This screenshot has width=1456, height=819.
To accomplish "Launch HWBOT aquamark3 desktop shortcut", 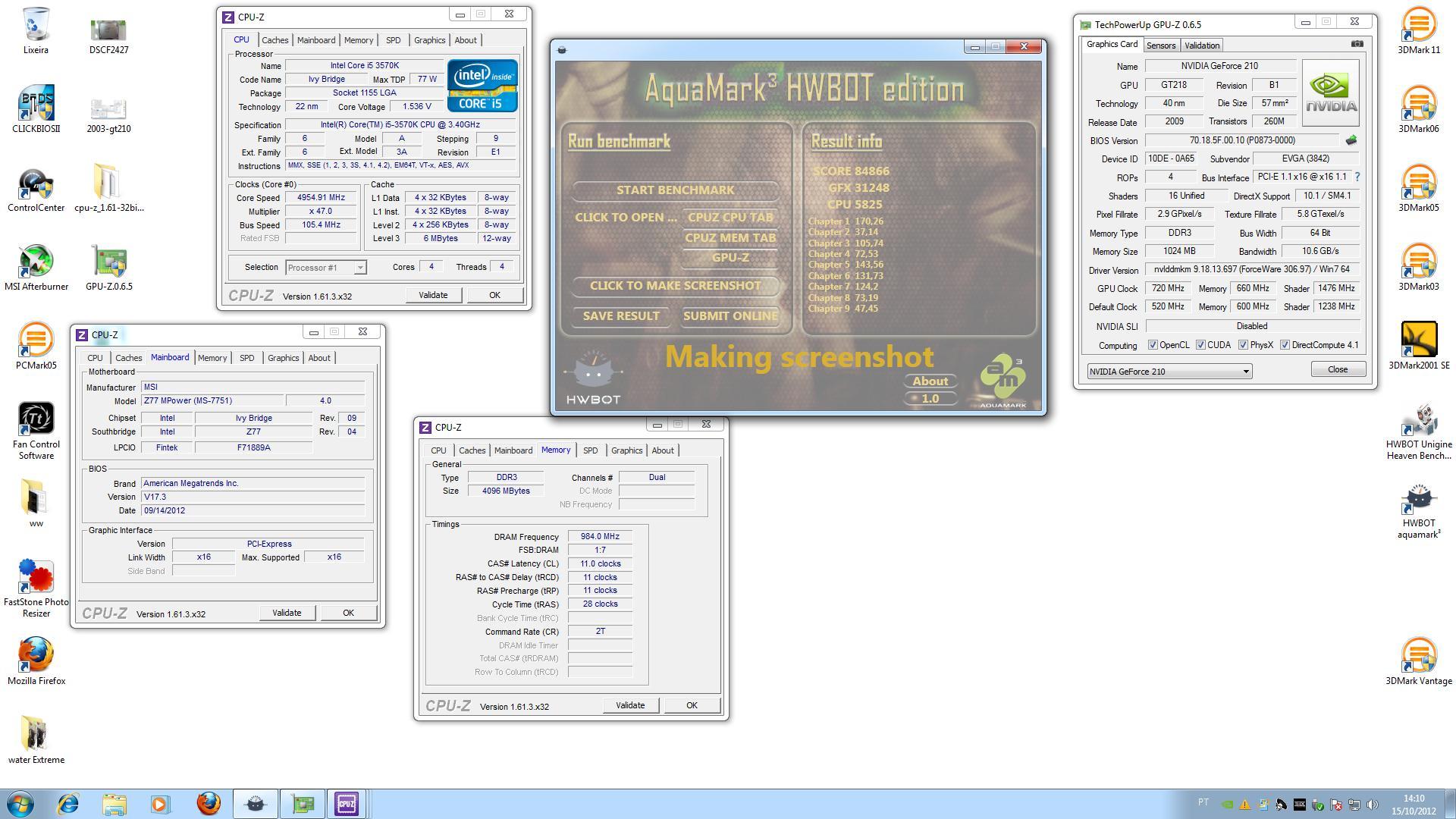I will (x=1419, y=511).
